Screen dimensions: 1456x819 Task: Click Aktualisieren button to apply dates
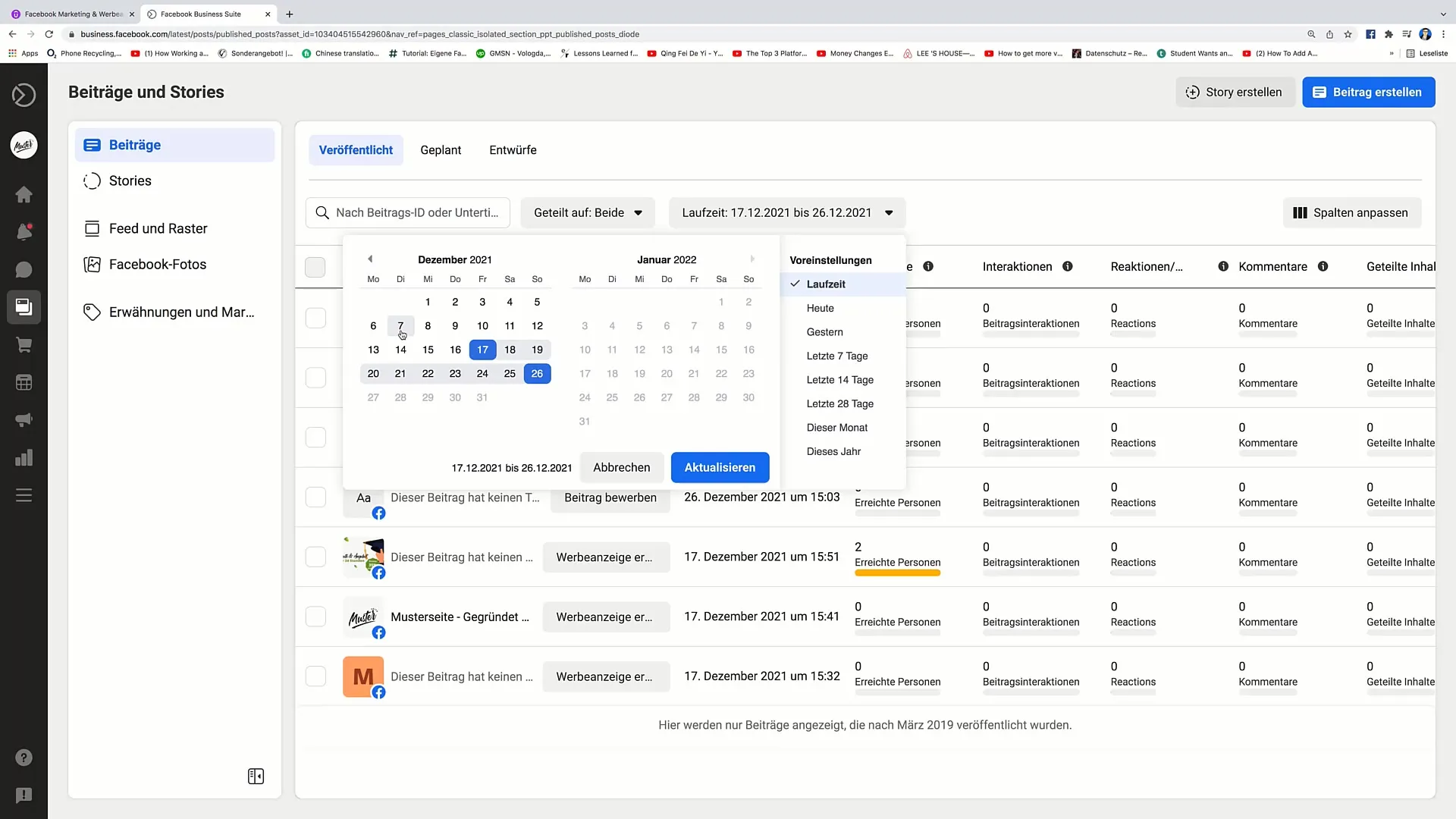pyautogui.click(x=720, y=467)
